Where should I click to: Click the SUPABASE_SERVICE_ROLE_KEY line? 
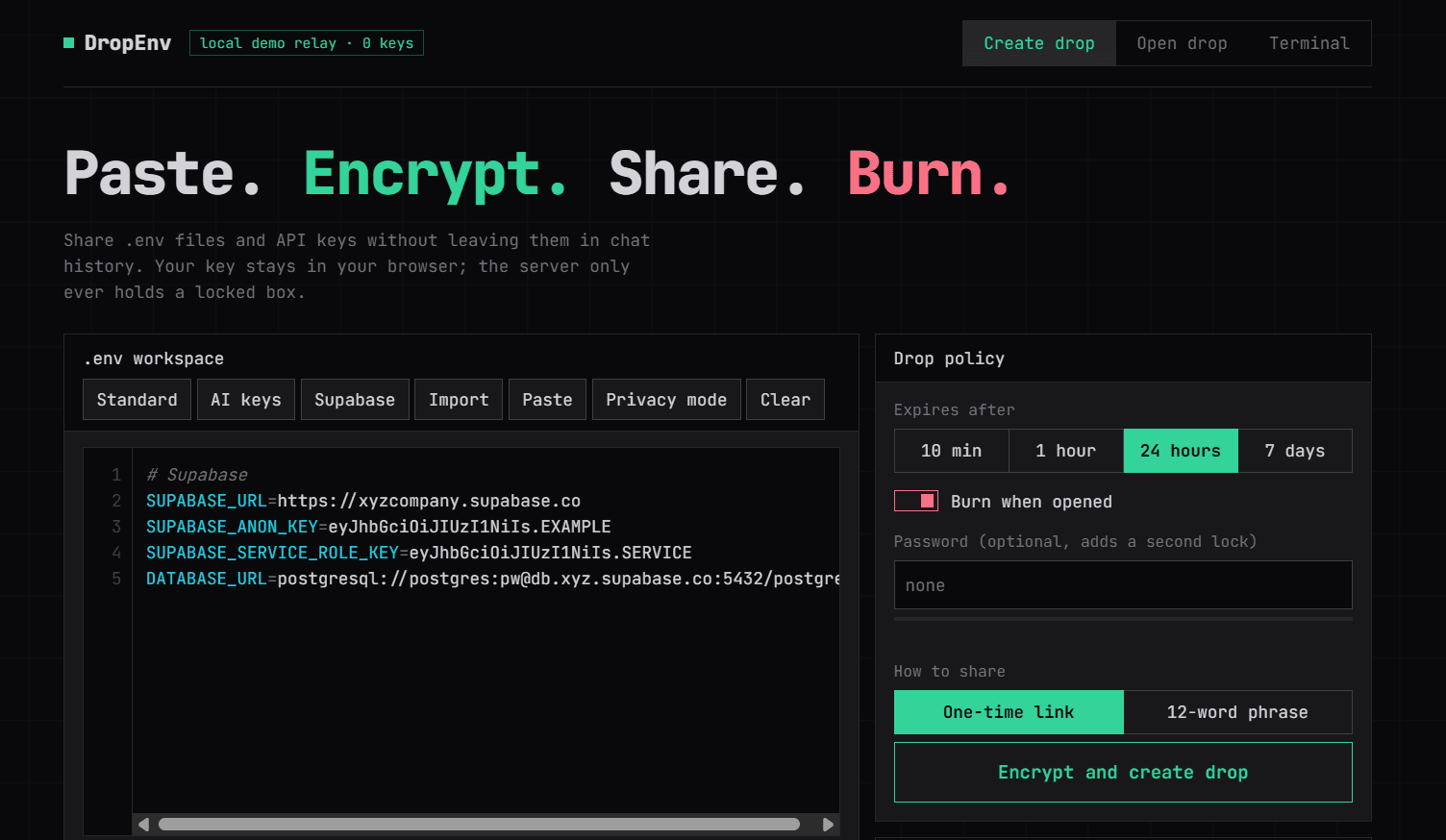point(419,553)
